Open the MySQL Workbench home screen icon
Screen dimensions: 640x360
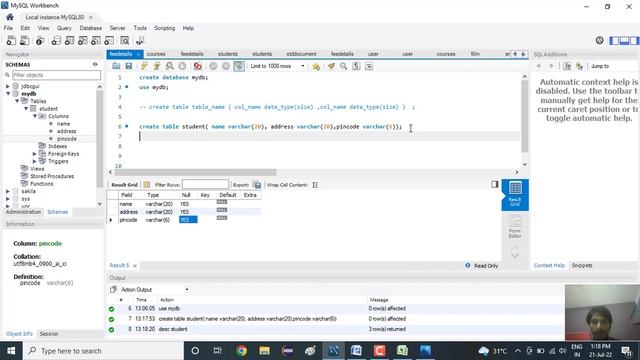(x=10, y=17)
